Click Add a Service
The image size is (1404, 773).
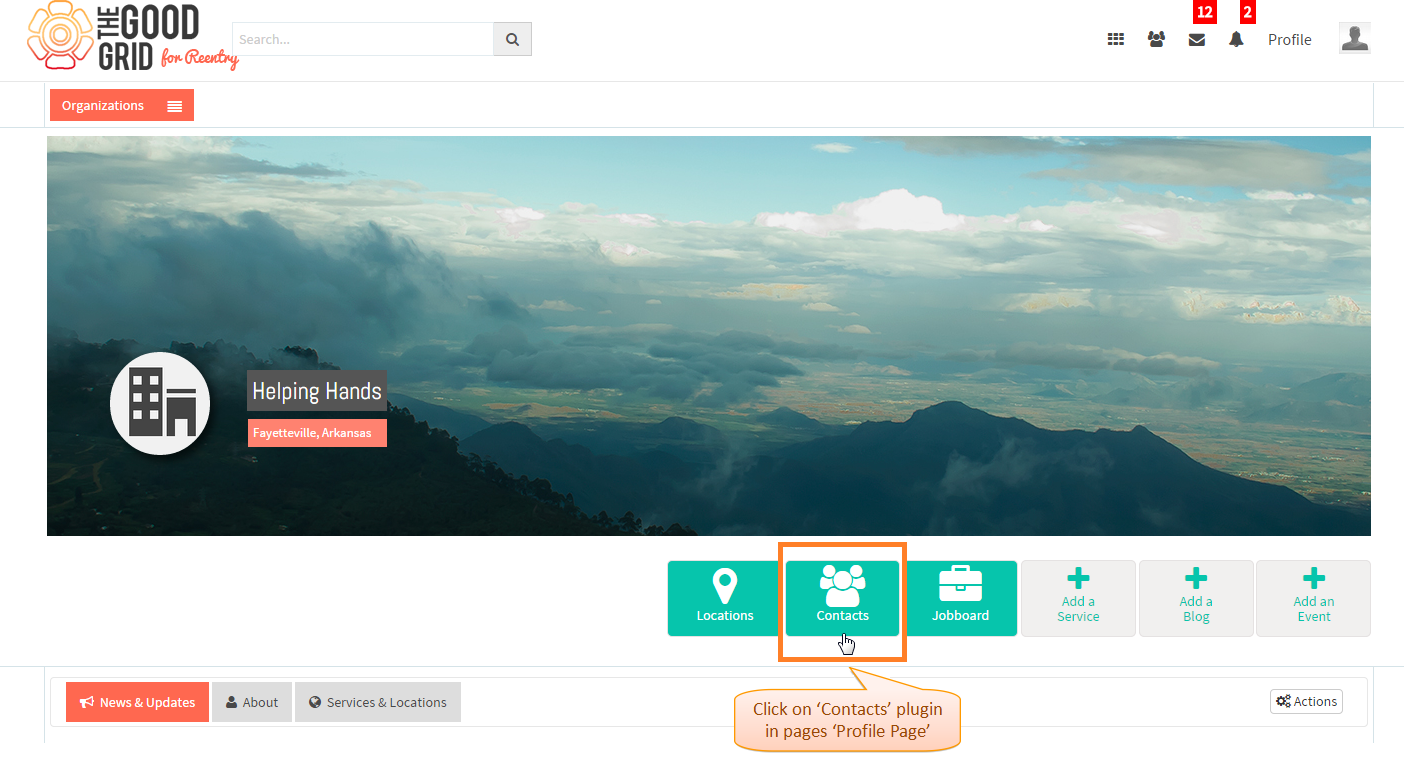point(1078,598)
